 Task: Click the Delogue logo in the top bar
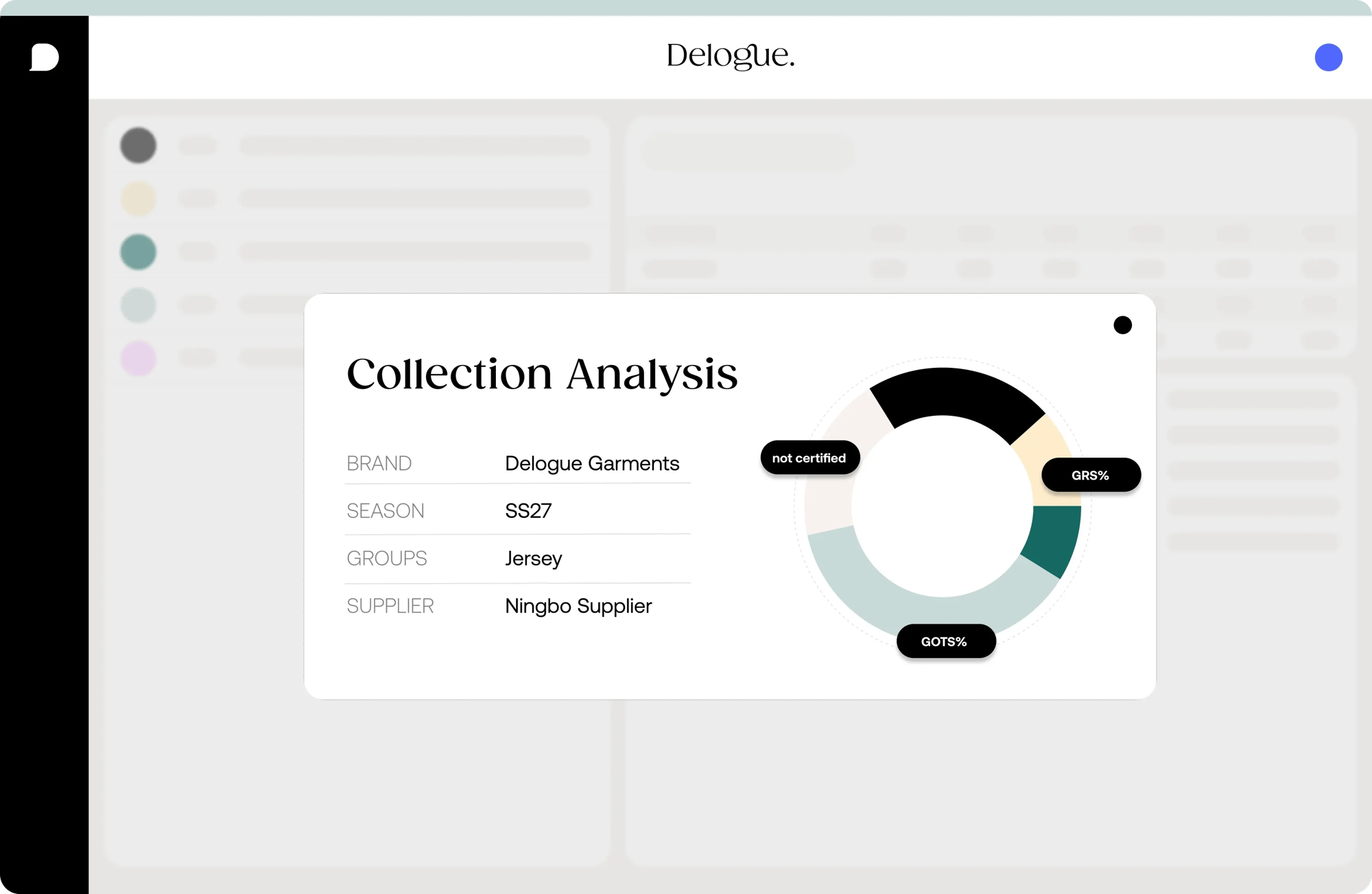[731, 58]
